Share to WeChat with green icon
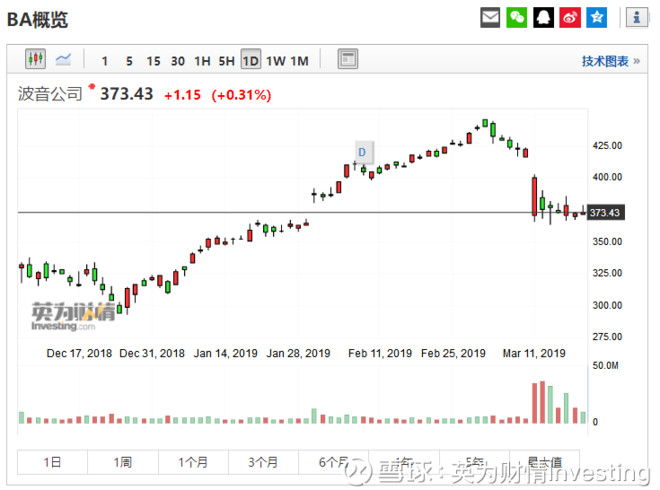660x490 pixels. [x=516, y=18]
